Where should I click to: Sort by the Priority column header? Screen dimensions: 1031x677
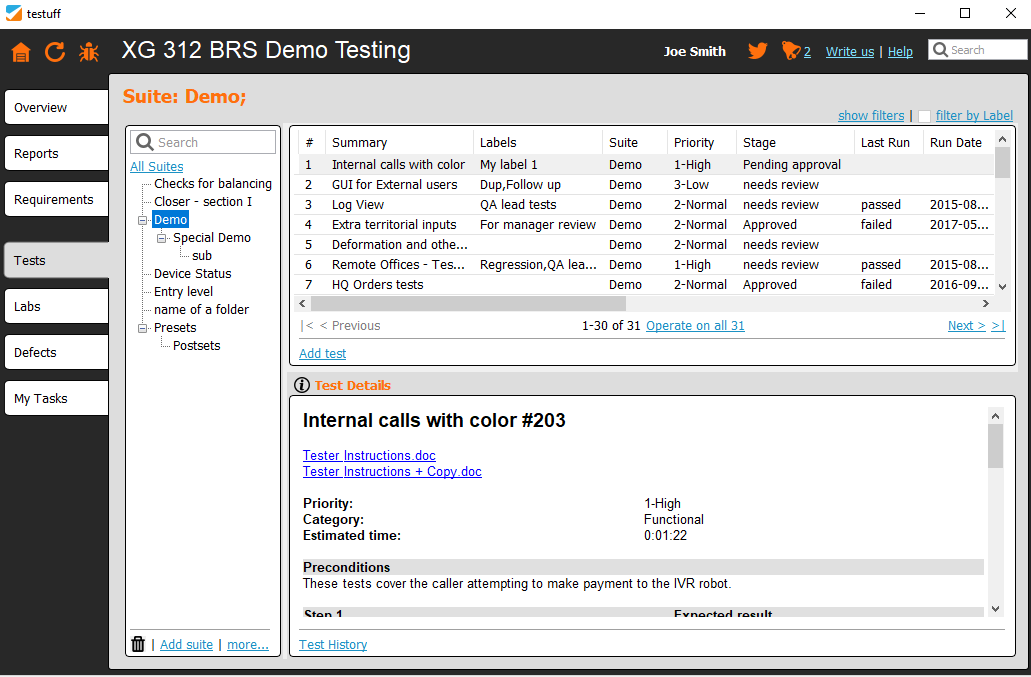click(x=702, y=143)
